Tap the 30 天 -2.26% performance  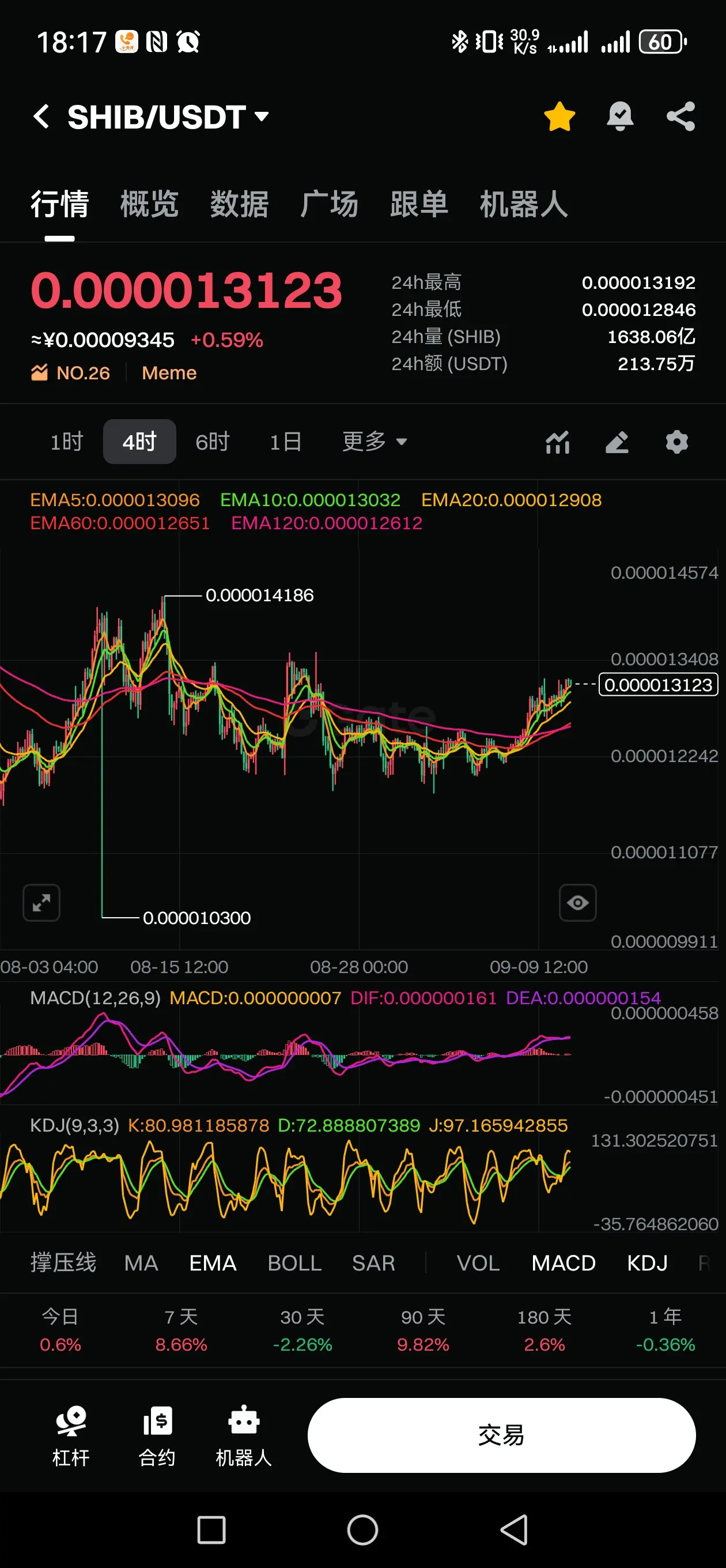point(302,1330)
